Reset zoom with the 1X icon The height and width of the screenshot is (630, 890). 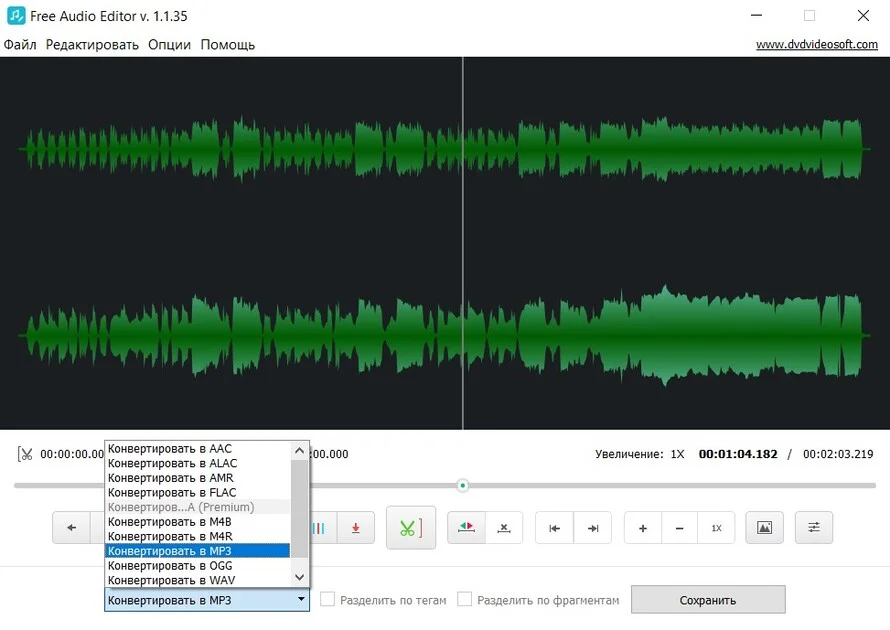click(716, 527)
